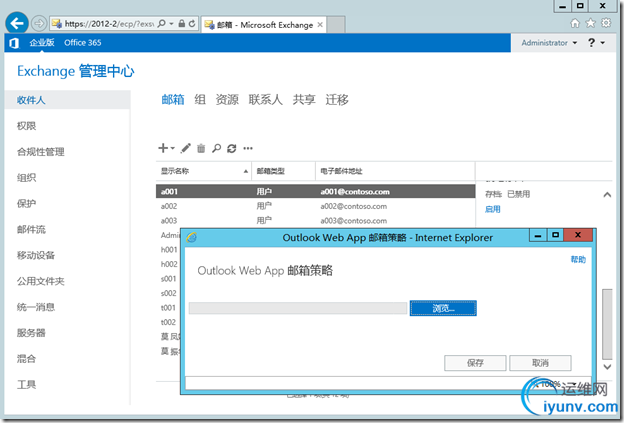Image resolution: width=624 pixels, height=423 pixels.
Task: Click the 浏览 browse button in dialog
Action: tap(443, 308)
